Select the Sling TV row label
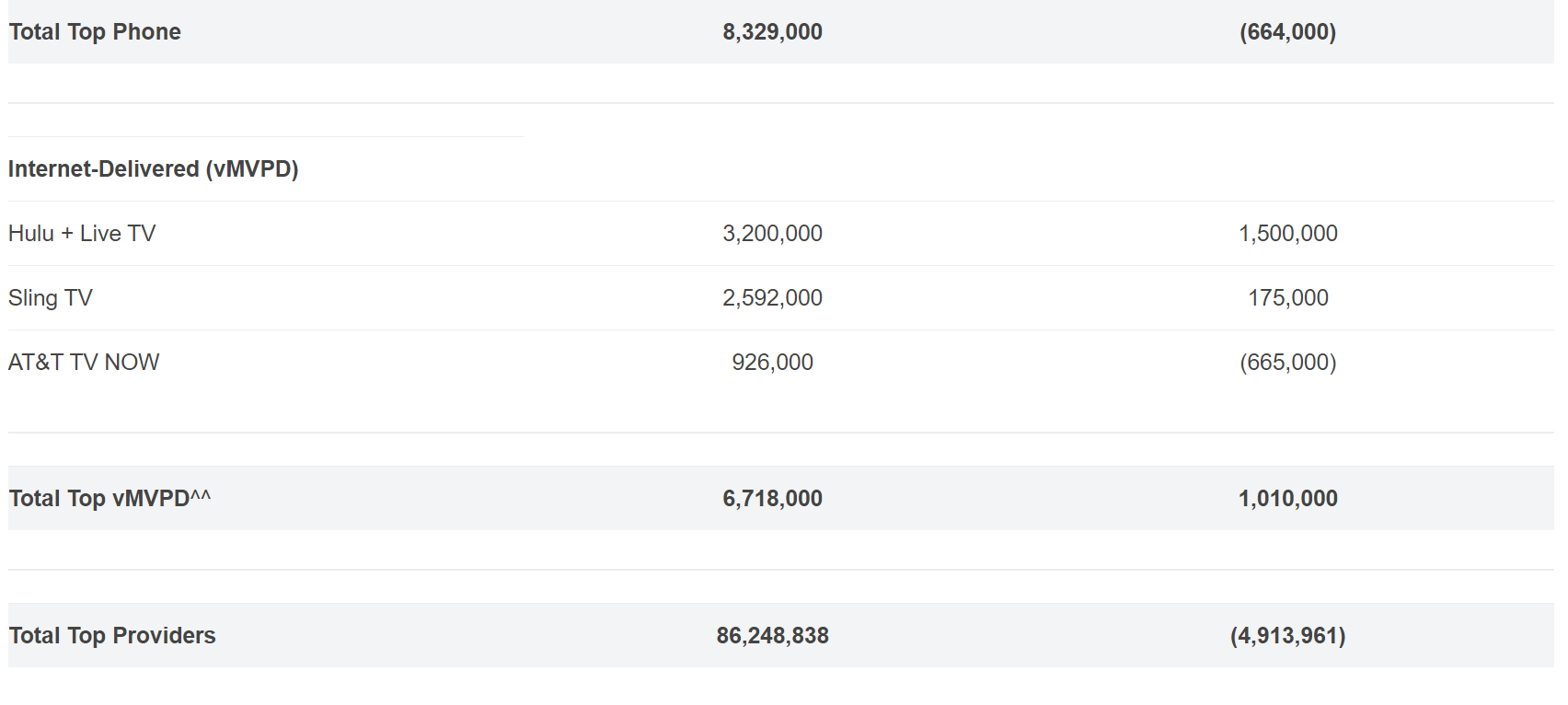The image size is (1568, 705). (51, 298)
